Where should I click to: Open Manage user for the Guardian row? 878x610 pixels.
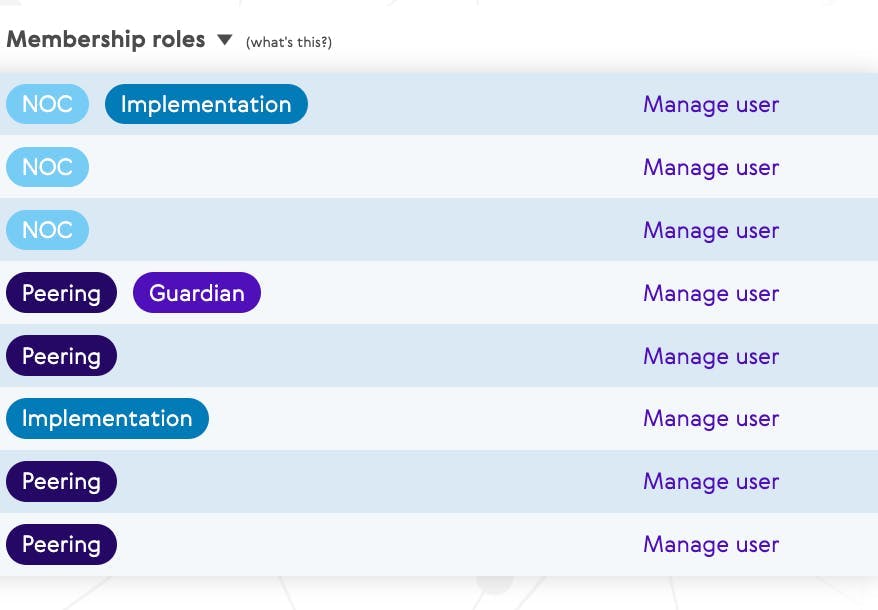pos(711,294)
